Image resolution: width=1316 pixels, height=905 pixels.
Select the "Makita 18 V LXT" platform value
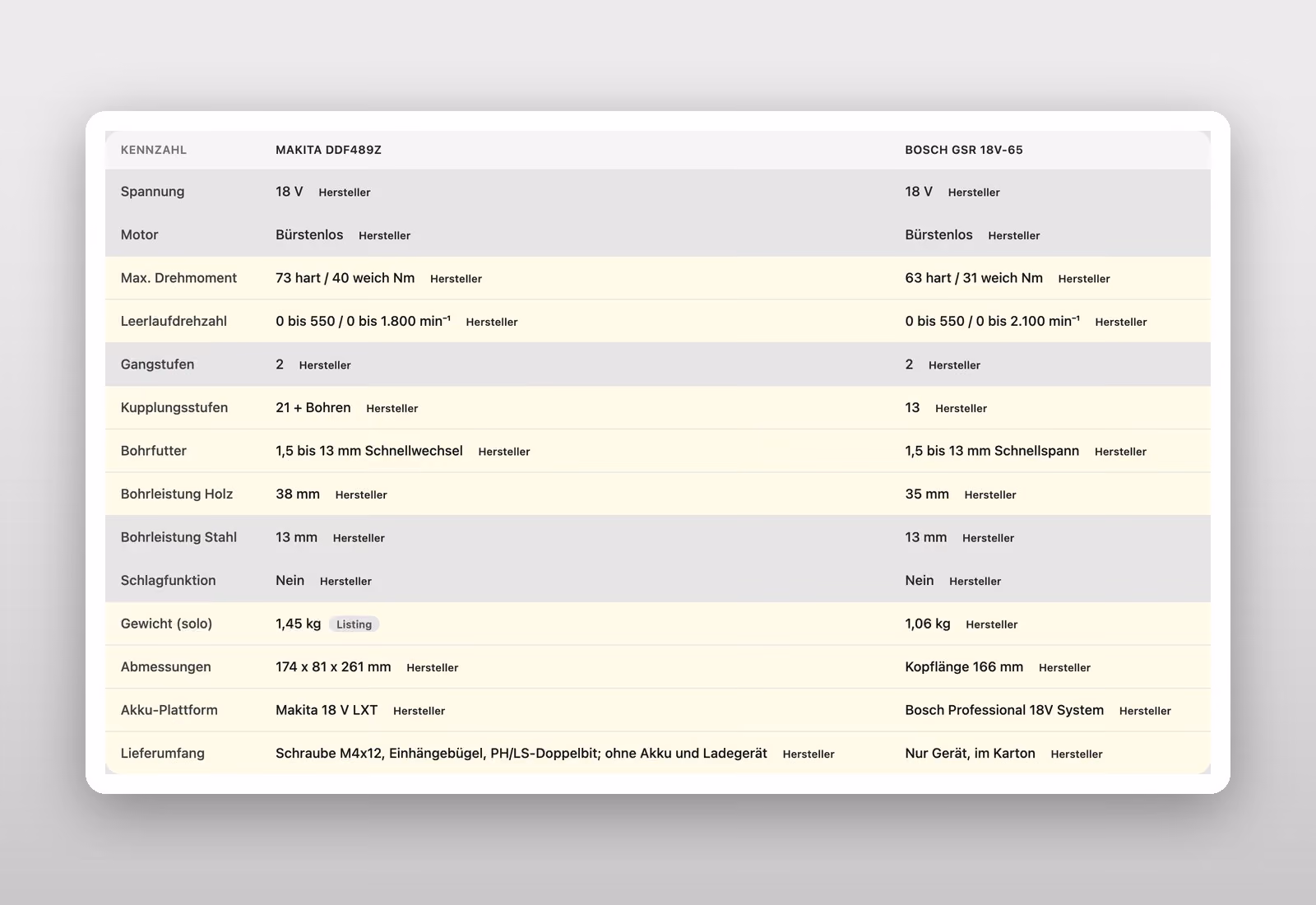(327, 710)
